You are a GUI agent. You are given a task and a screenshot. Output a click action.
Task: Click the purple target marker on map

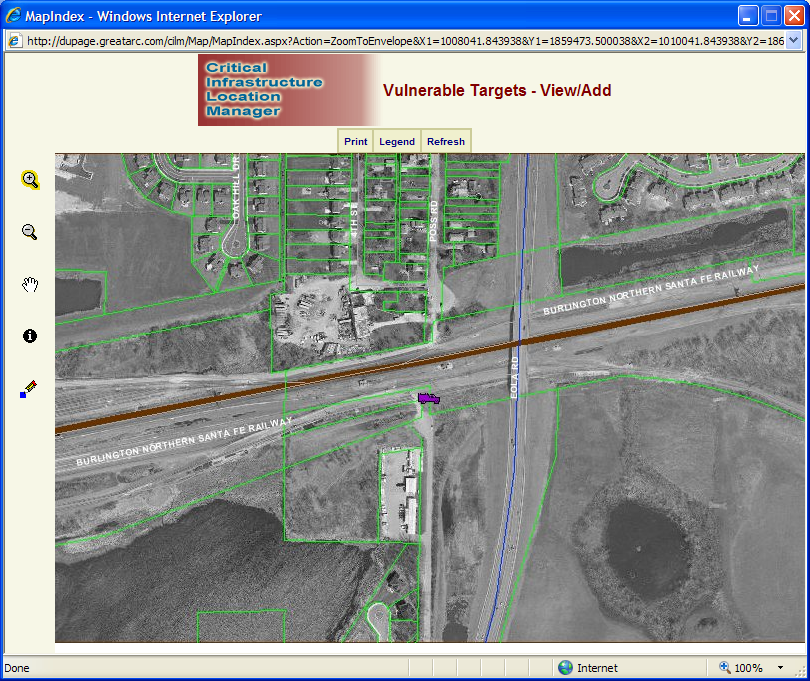coord(428,398)
